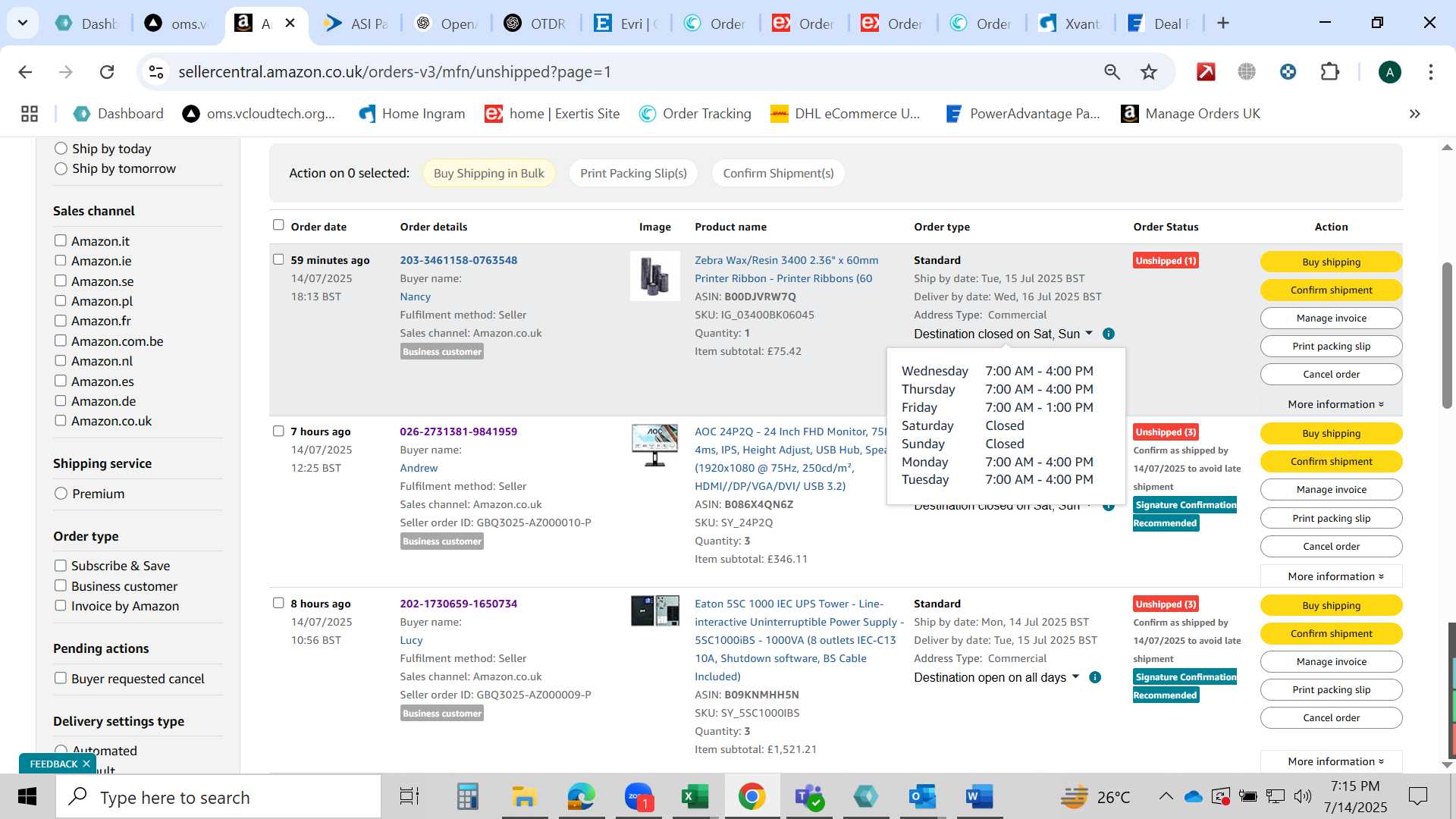Click the red arrow extension icon
This screenshot has height=819, width=1456.
(x=1206, y=72)
